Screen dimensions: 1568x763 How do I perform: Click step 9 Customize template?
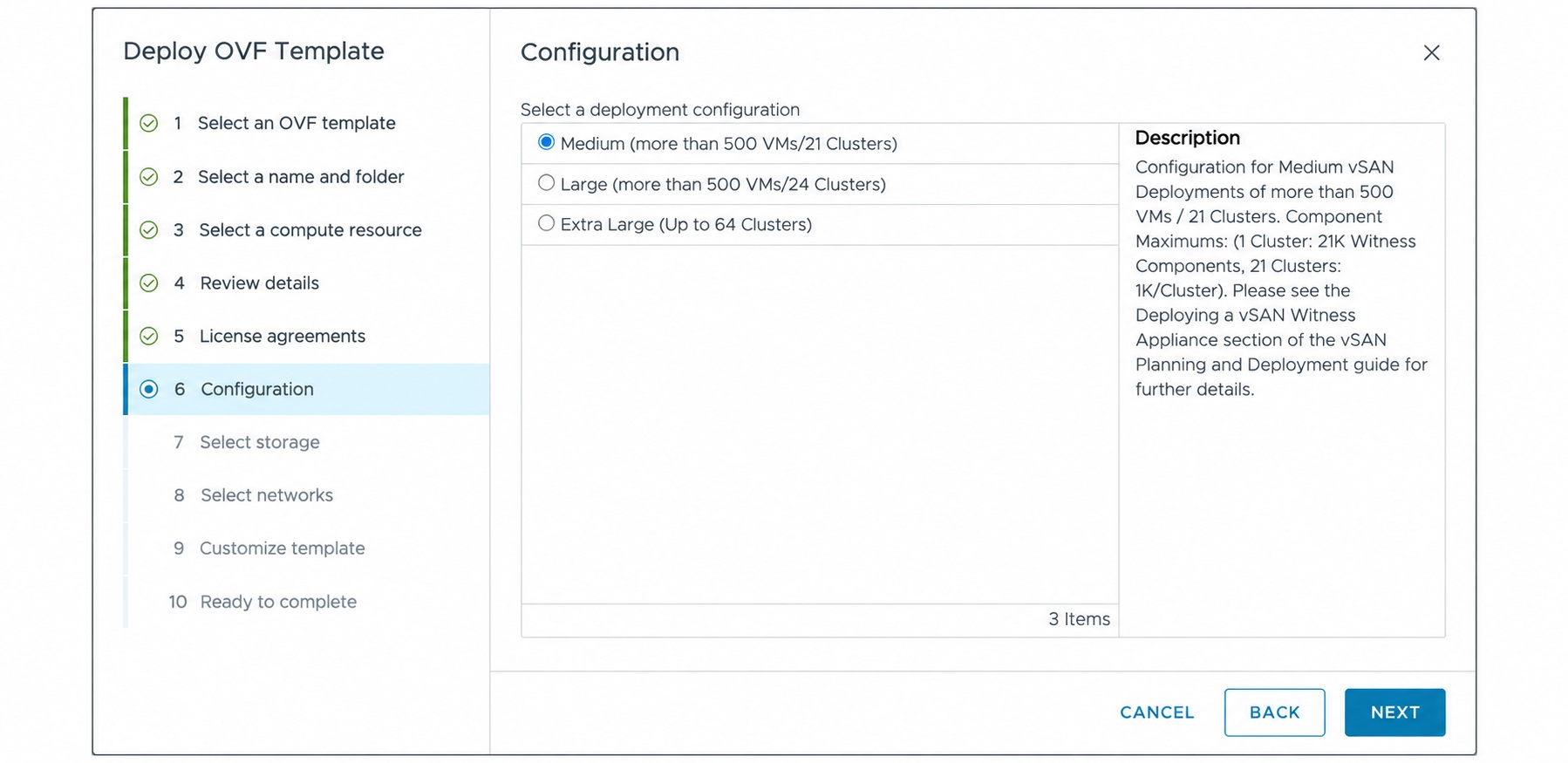coord(307,548)
